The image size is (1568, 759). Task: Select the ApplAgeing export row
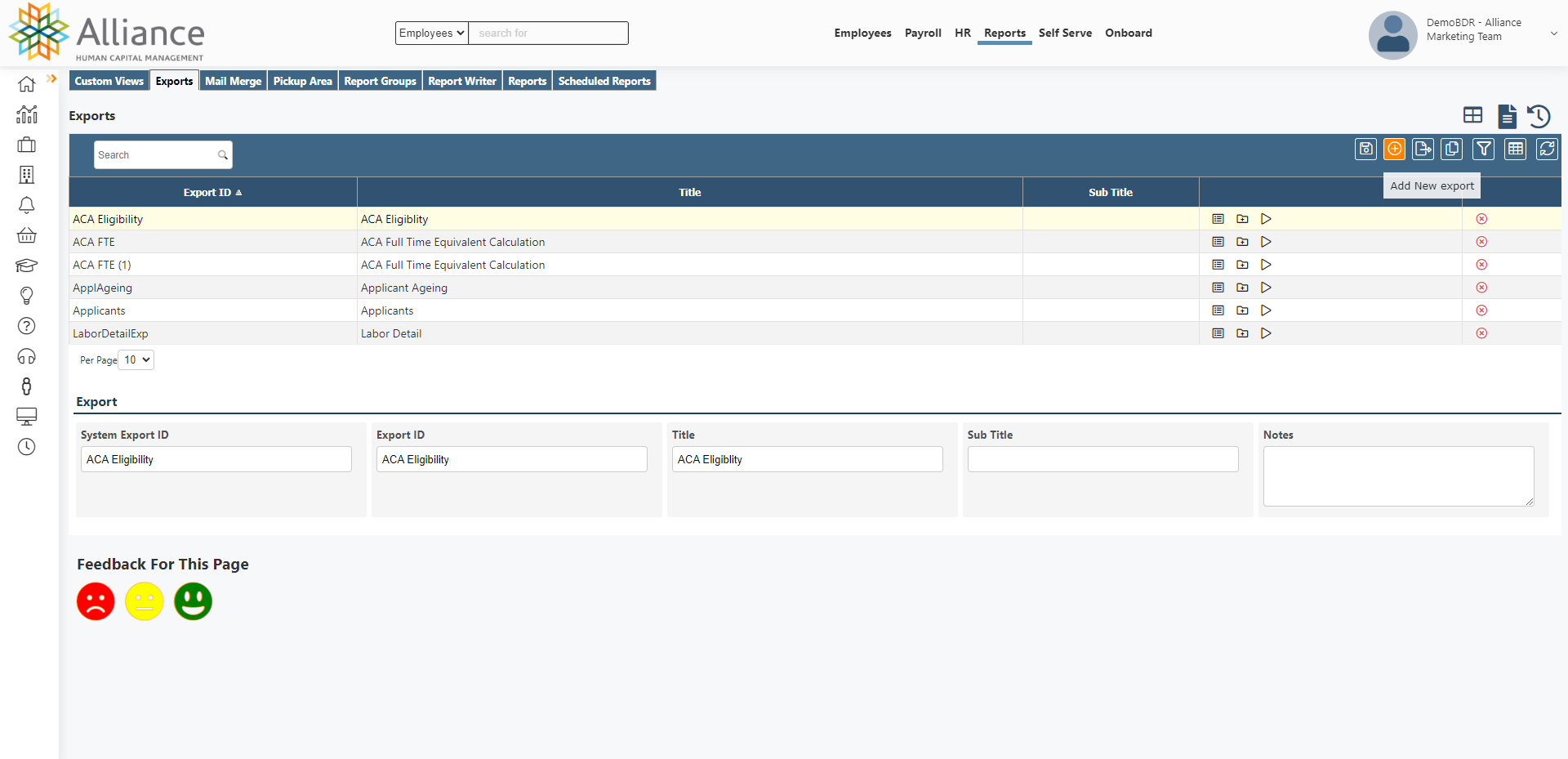click(815, 288)
